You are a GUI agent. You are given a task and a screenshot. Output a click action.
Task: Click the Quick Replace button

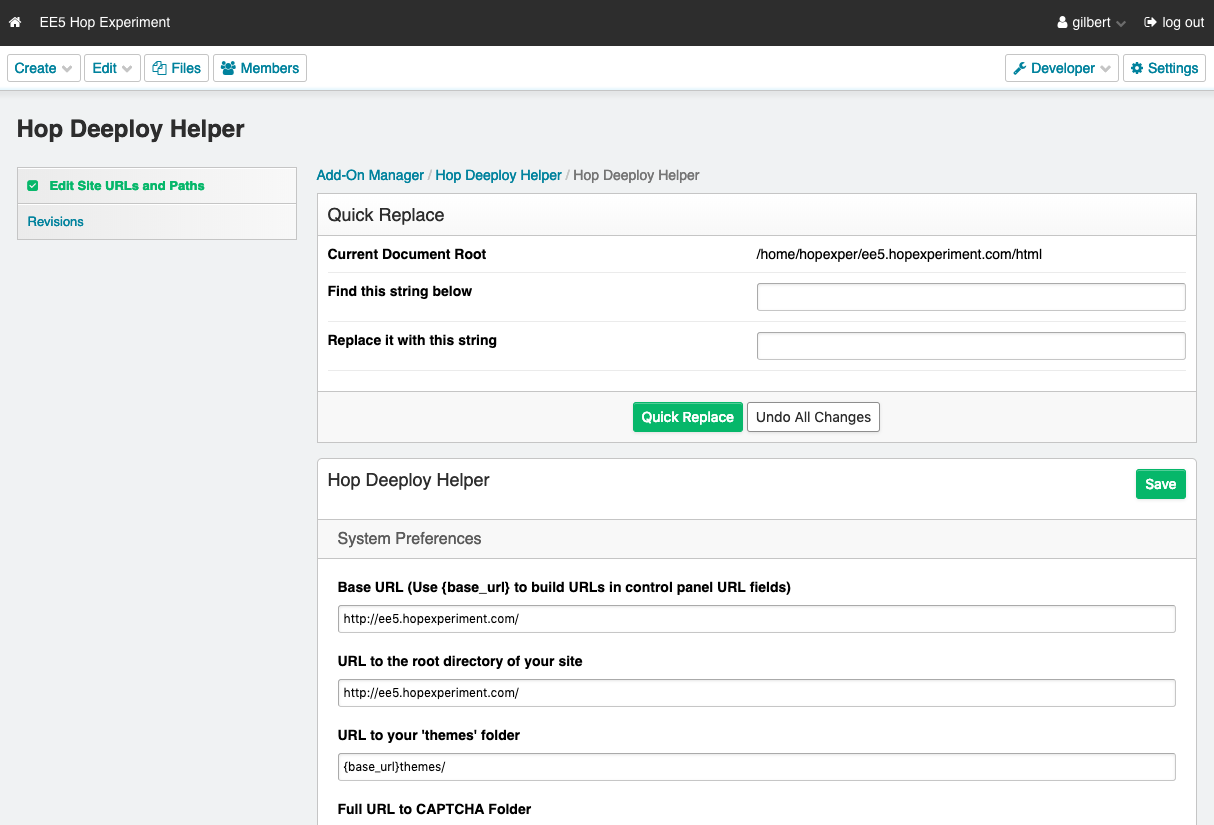[x=688, y=417]
